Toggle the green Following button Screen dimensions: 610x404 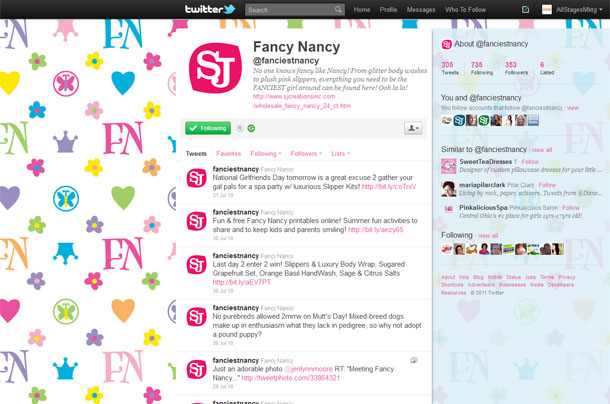click(208, 128)
